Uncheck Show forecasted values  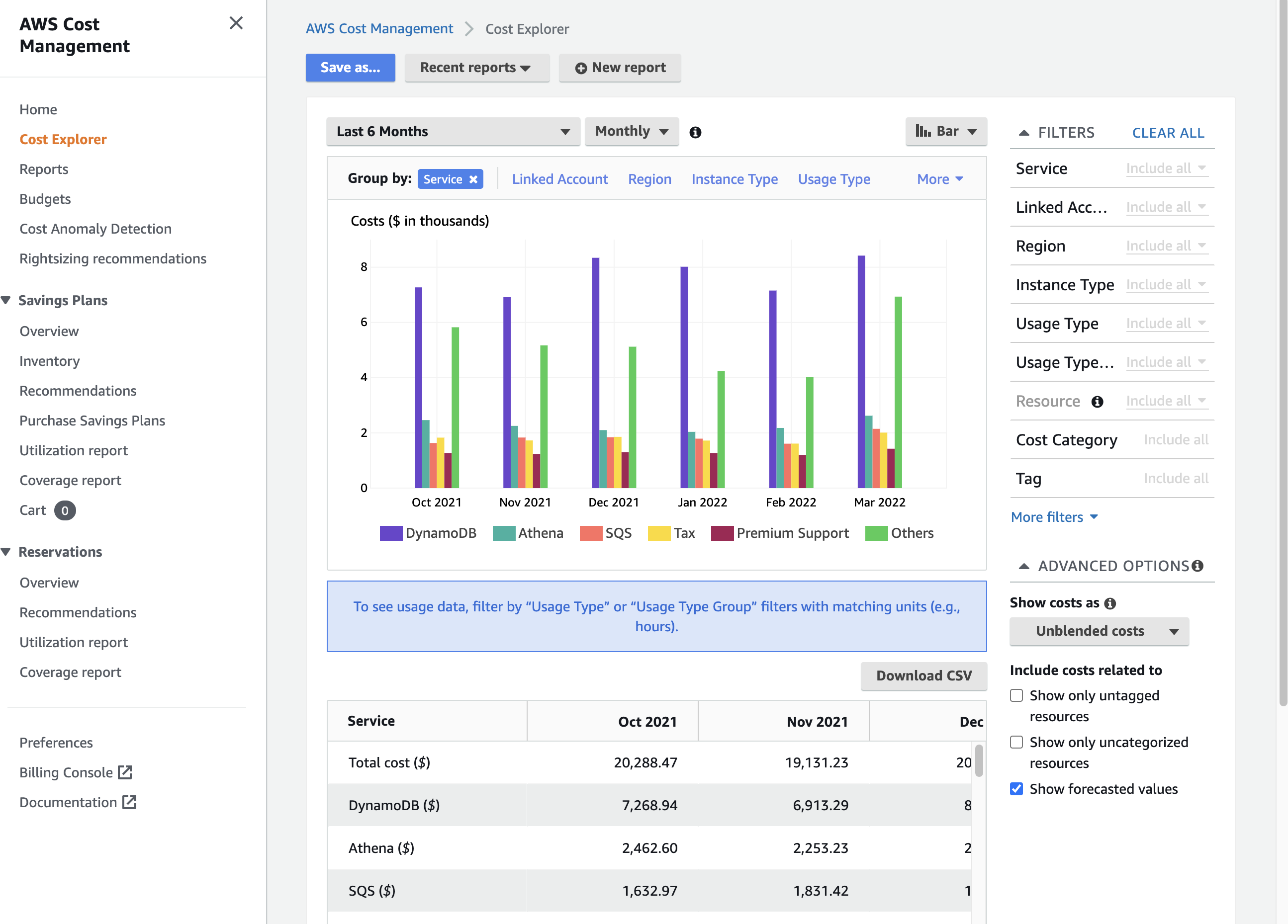pyautogui.click(x=1016, y=789)
